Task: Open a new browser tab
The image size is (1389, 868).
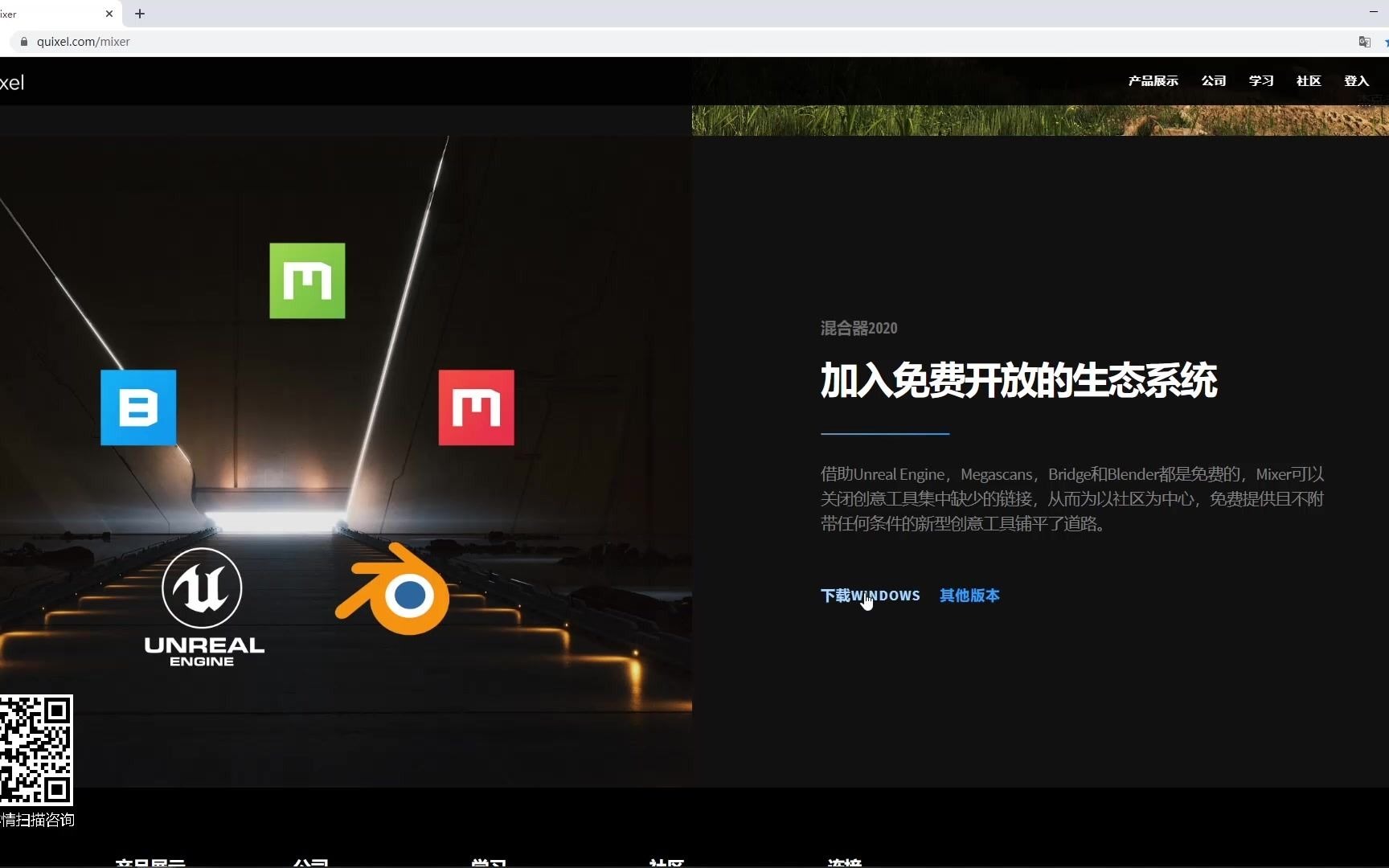Action: pyautogui.click(x=140, y=14)
